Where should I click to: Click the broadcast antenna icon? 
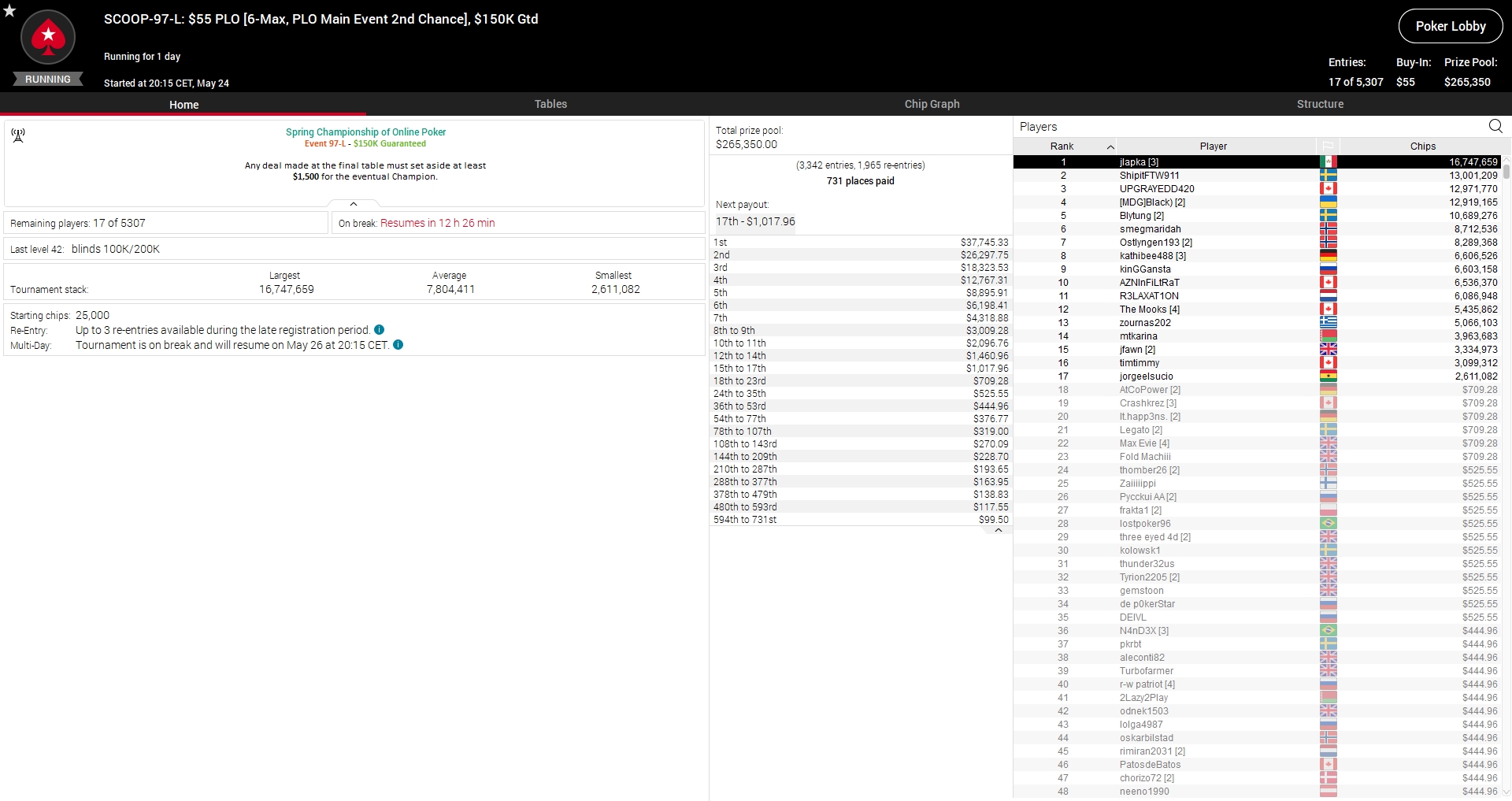[18, 135]
